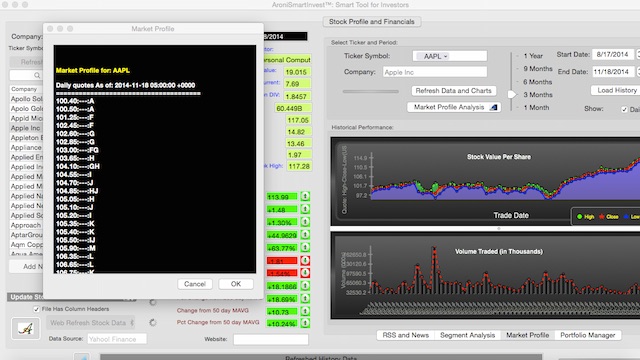Click the up-arrow icon beside +10.73
The width and height of the screenshot is (640, 360).
tap(305, 311)
